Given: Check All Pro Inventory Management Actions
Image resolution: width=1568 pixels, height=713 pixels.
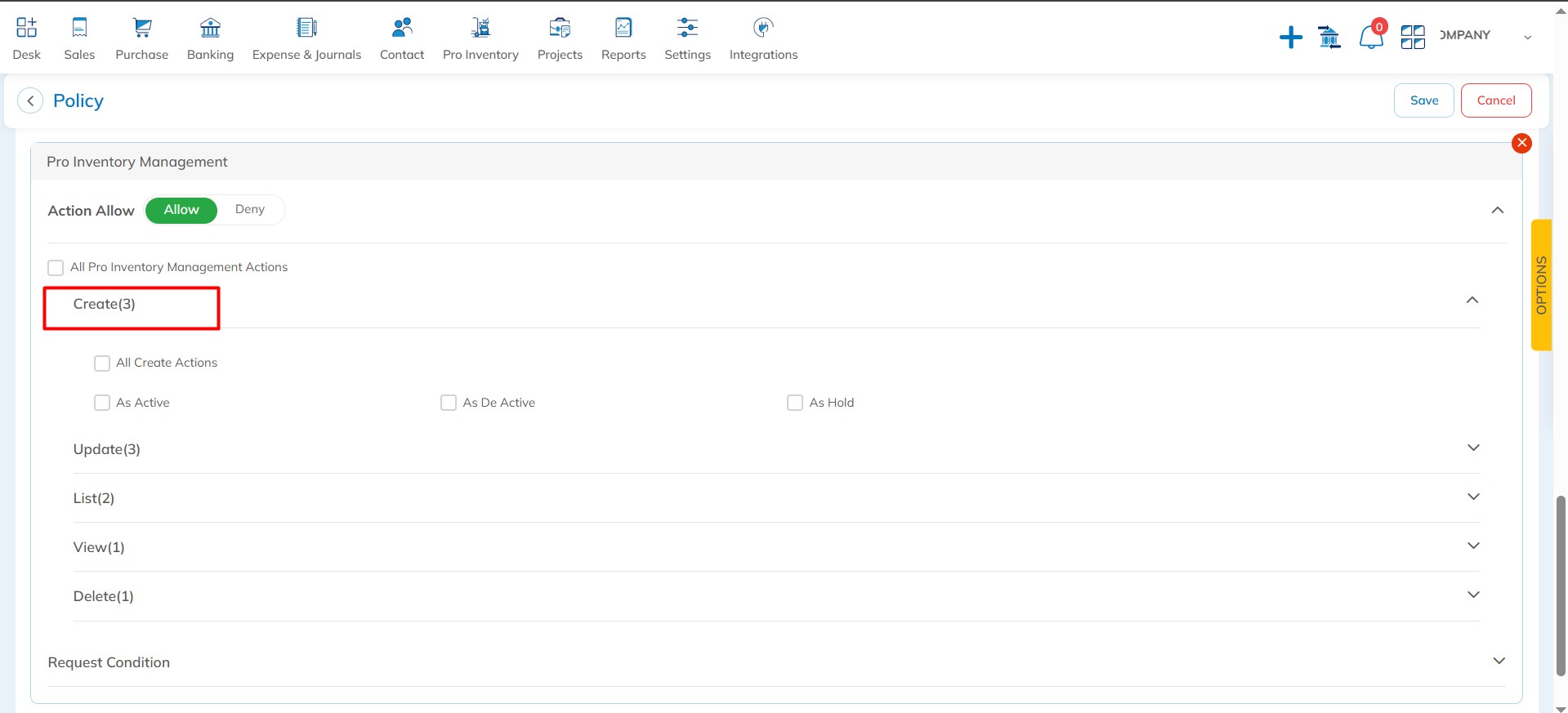Looking at the screenshot, I should [56, 268].
